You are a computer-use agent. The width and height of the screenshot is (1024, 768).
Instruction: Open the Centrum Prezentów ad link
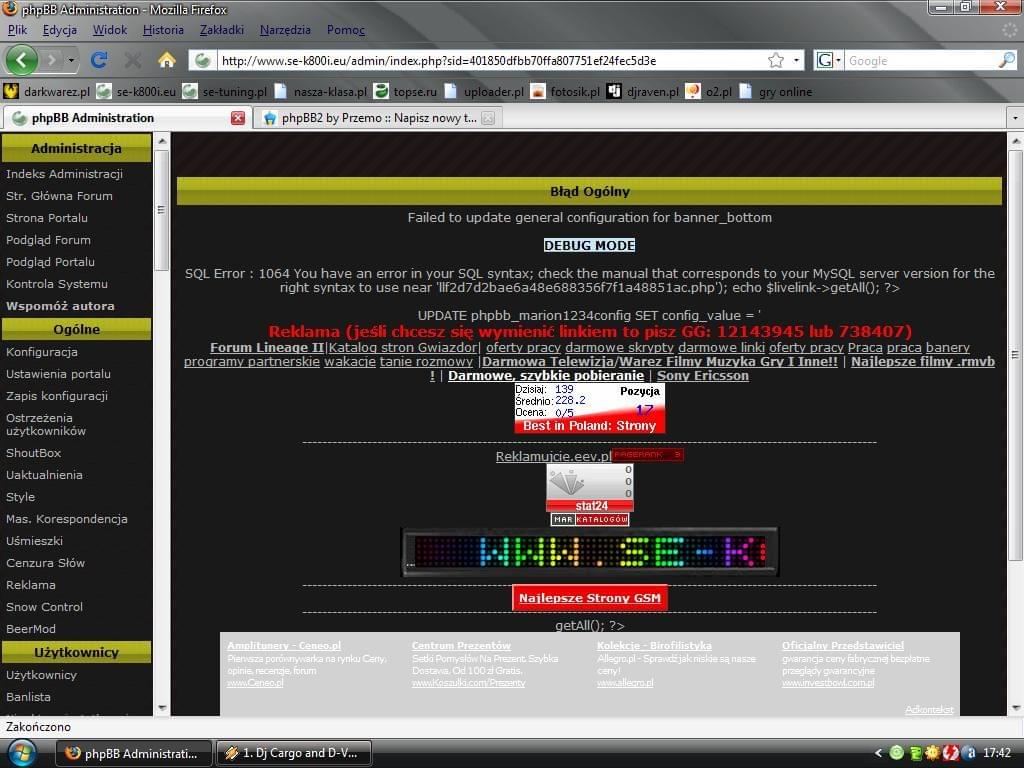(x=461, y=645)
